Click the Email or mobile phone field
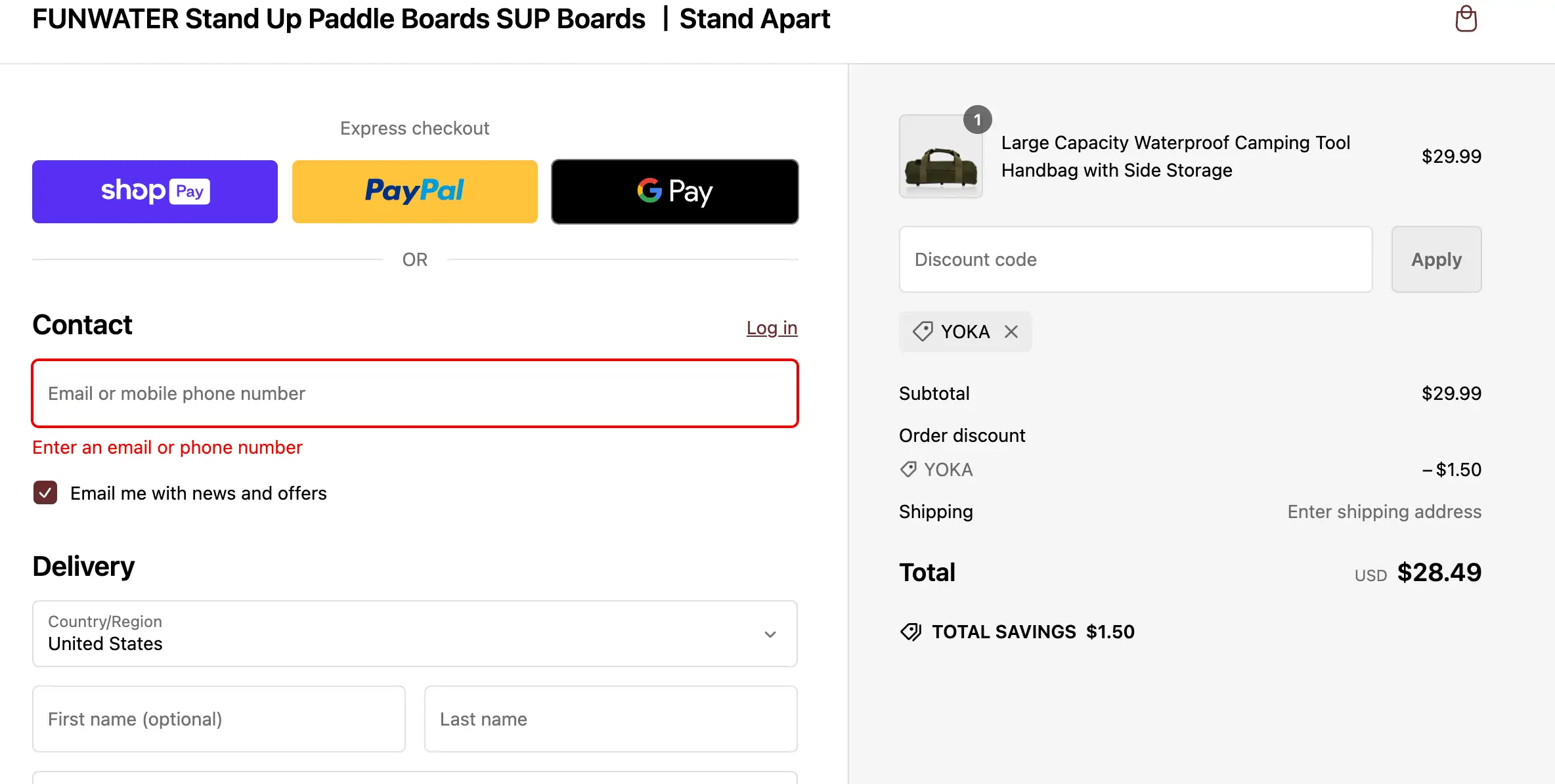Image resolution: width=1555 pixels, height=784 pixels. [x=414, y=393]
